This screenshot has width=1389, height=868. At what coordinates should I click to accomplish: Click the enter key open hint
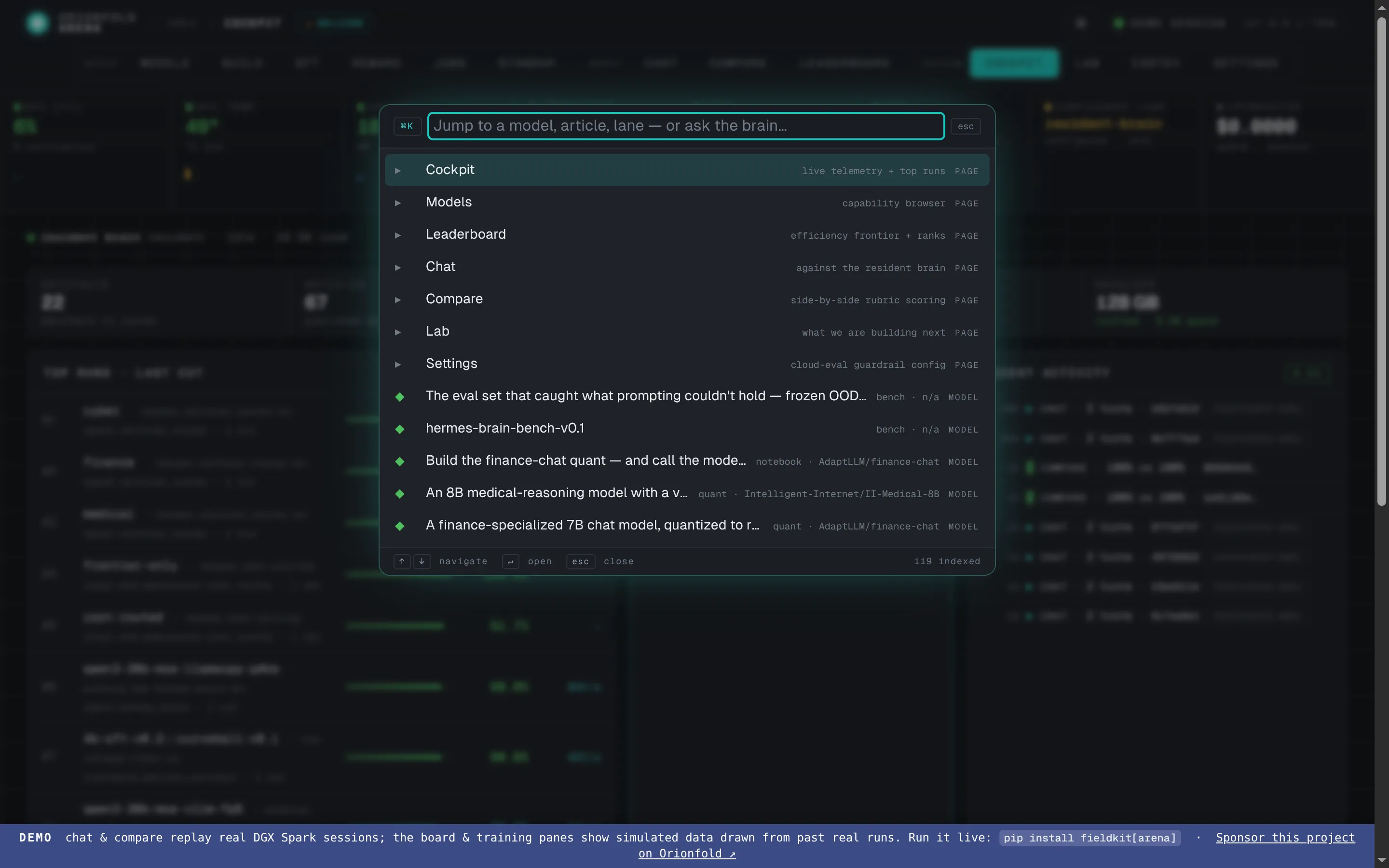pyautogui.click(x=510, y=561)
